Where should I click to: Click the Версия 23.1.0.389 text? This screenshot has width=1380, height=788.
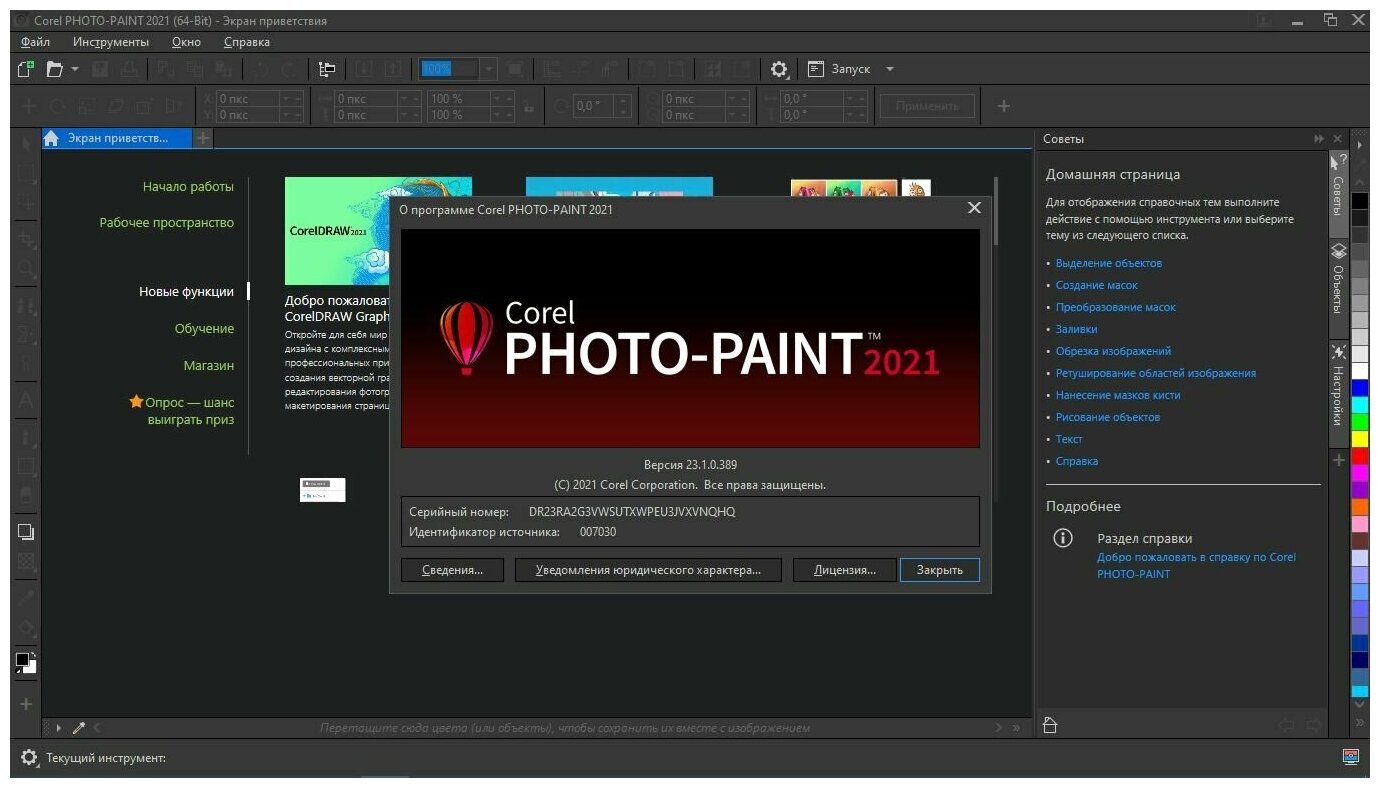[691, 465]
